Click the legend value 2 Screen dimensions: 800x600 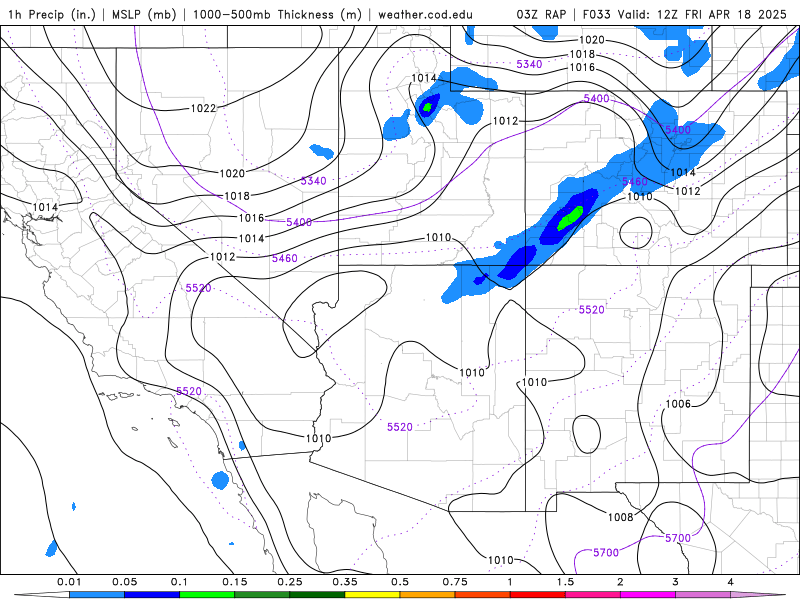620,582
